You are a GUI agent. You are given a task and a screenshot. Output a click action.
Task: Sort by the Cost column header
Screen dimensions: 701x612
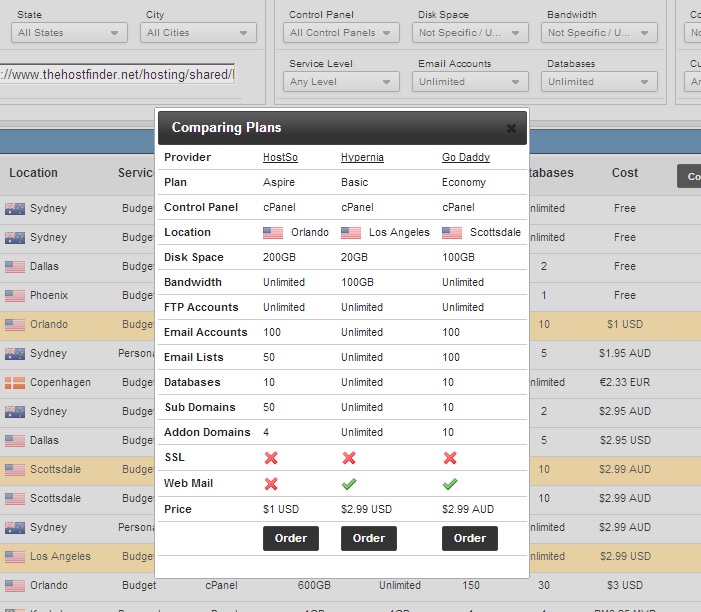click(x=625, y=173)
